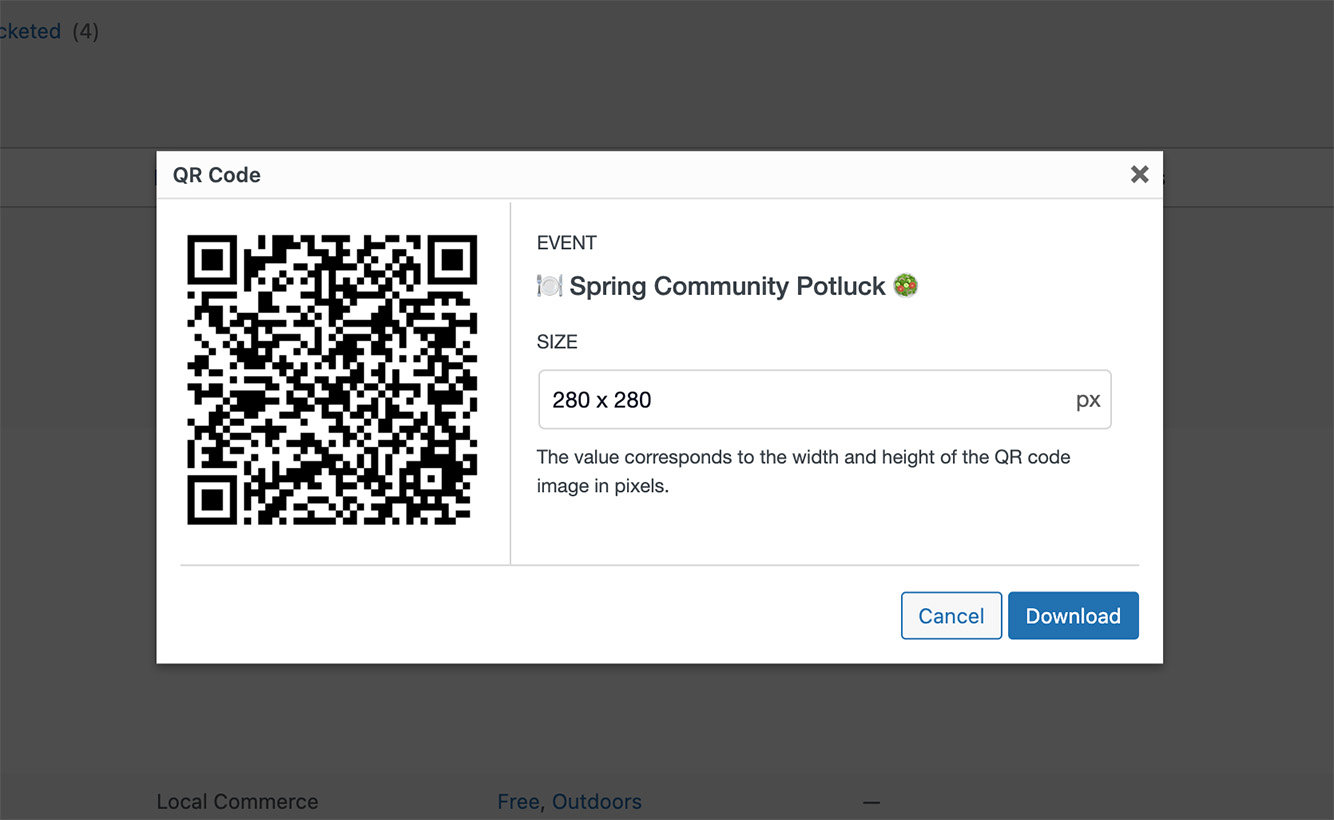The height and width of the screenshot is (820, 1334).
Task: Click the bottom-left QR code finder square
Action: click(x=212, y=499)
